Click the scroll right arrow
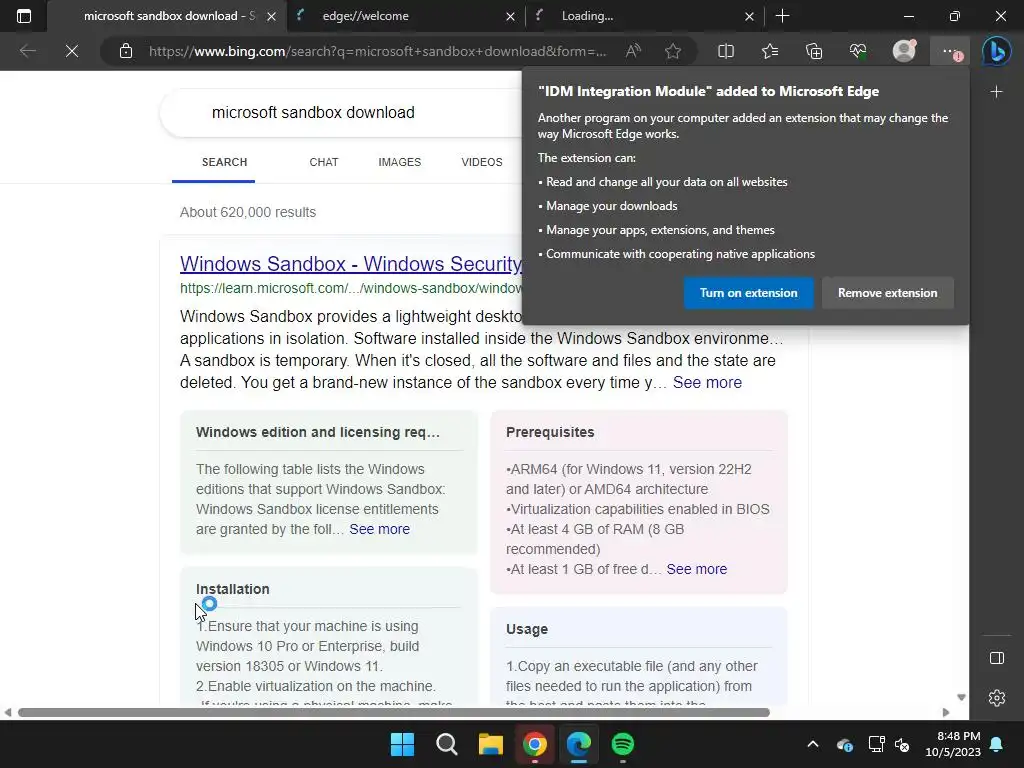The image size is (1024, 768). click(x=946, y=712)
